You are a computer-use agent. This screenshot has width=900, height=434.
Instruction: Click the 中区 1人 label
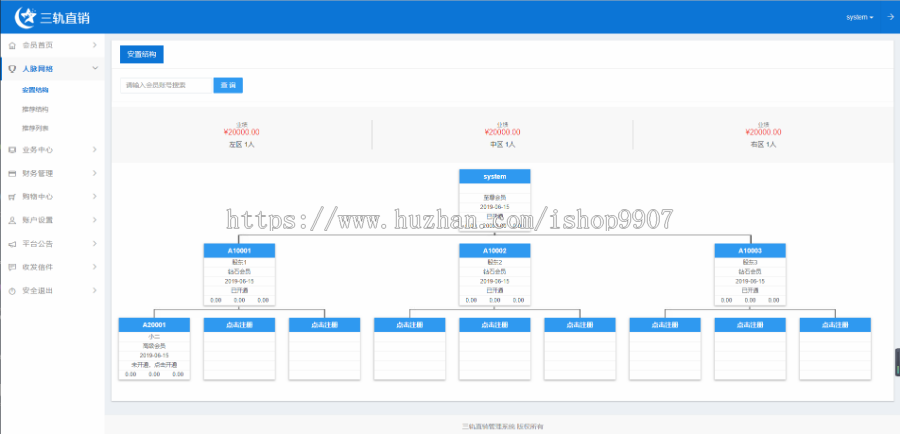tap(502, 145)
